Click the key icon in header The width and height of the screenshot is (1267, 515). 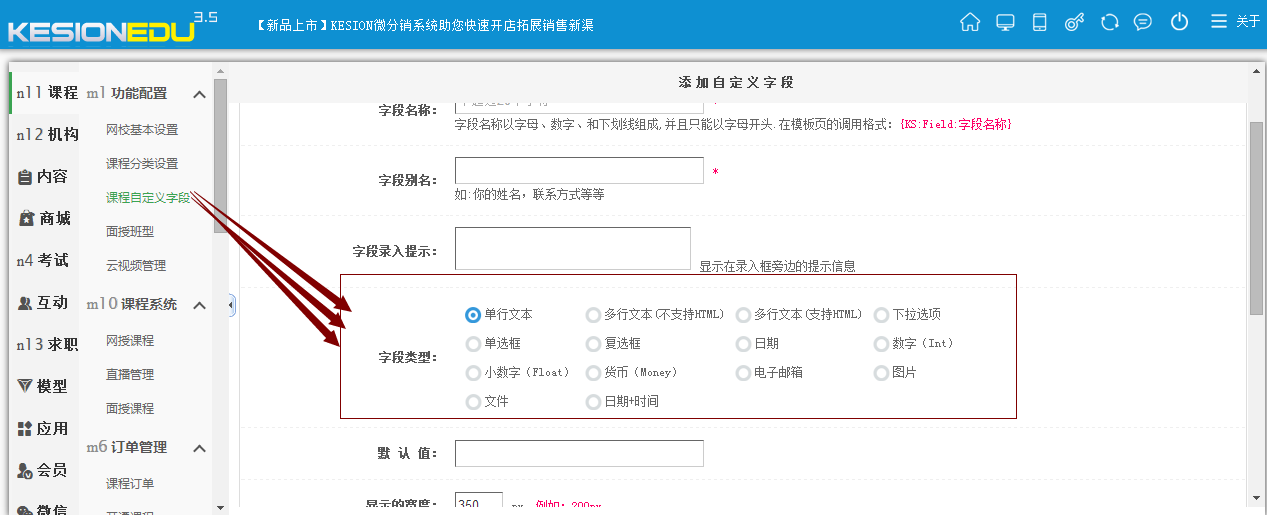point(1074,22)
